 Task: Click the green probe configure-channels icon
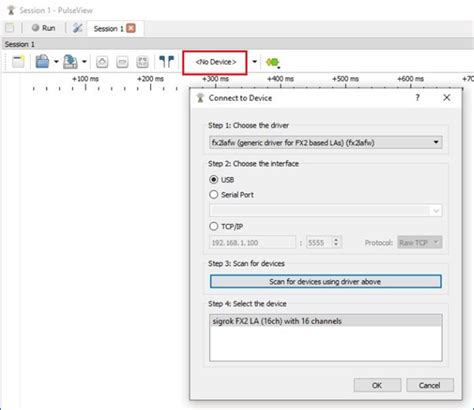(273, 62)
